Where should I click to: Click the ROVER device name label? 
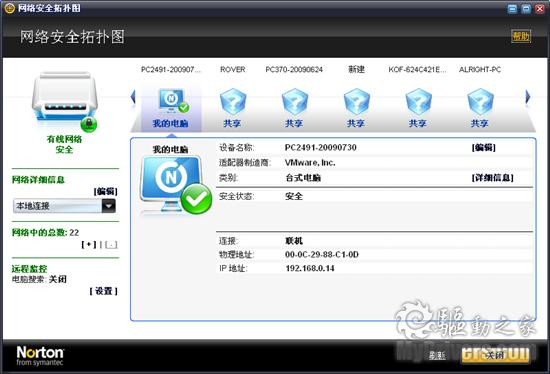click(233, 69)
